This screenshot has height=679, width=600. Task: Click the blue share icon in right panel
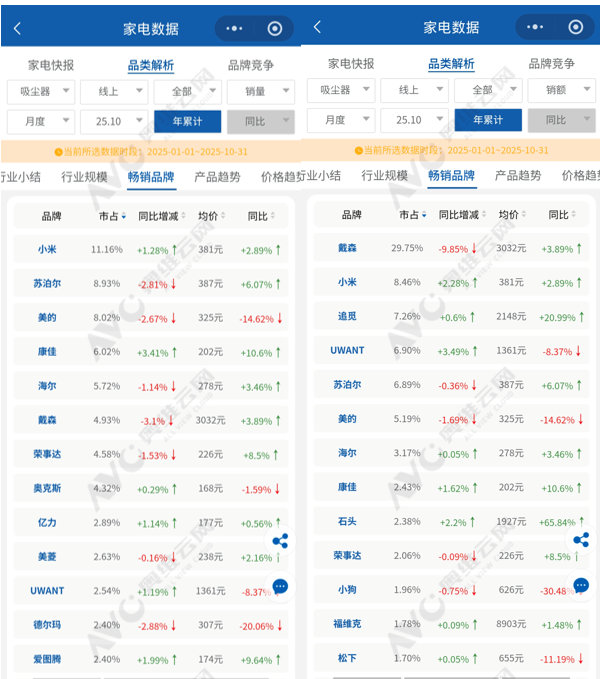[581, 540]
